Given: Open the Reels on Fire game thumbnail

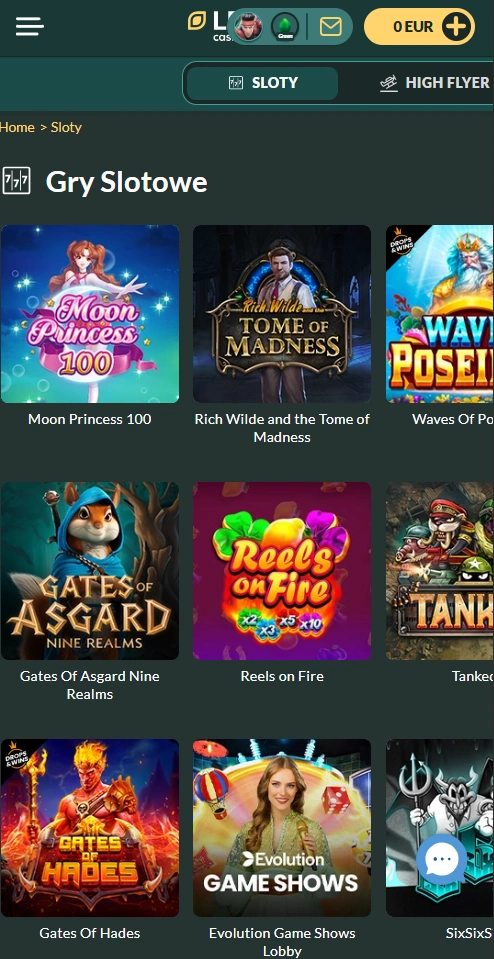Looking at the screenshot, I should [x=282, y=571].
